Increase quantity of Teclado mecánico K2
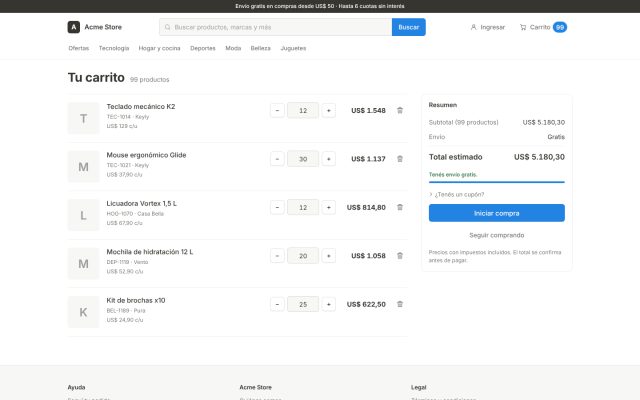The width and height of the screenshot is (640, 400). click(329, 110)
